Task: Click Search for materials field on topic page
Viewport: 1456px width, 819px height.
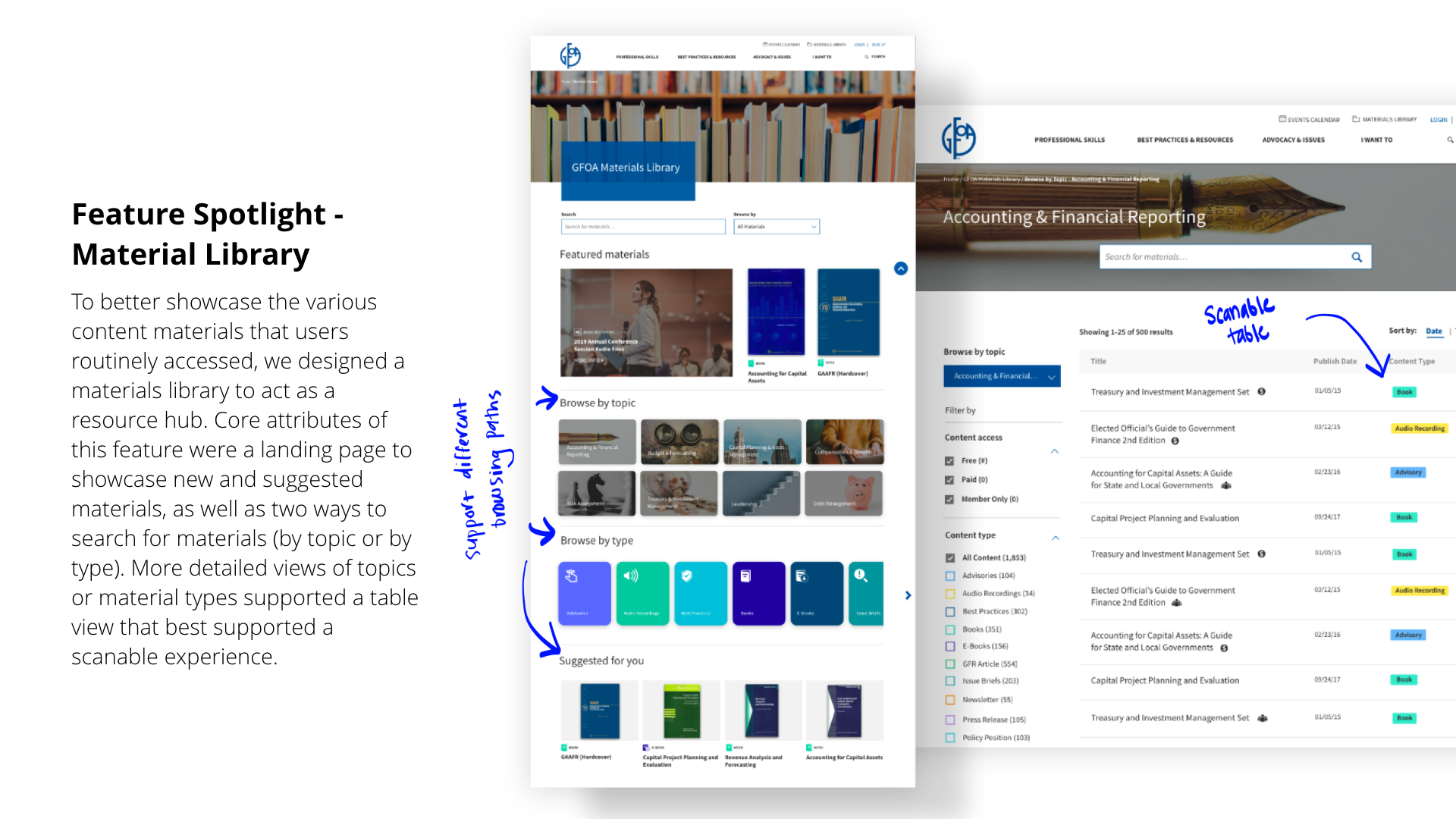Action: [1235, 257]
